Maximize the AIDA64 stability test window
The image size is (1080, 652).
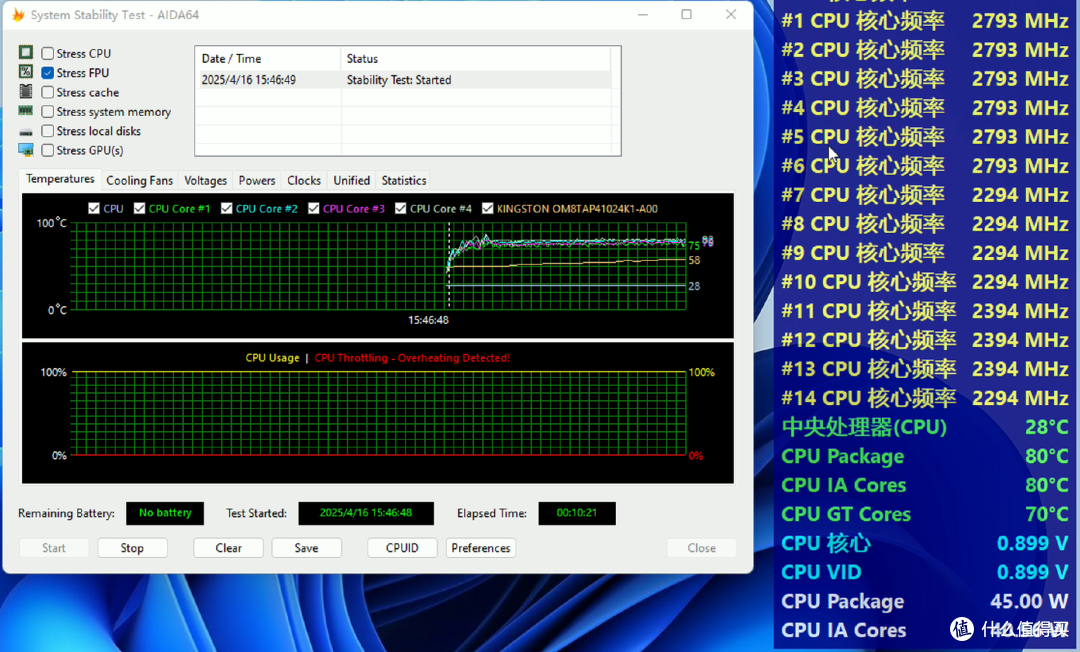point(687,14)
